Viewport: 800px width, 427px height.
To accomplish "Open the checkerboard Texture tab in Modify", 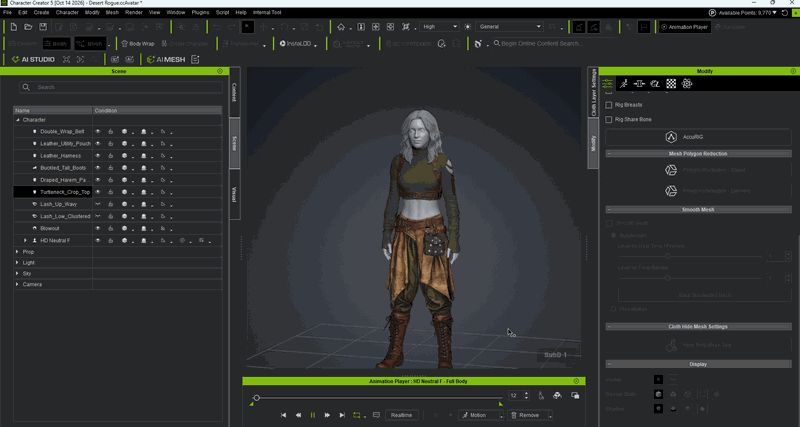I will [671, 84].
